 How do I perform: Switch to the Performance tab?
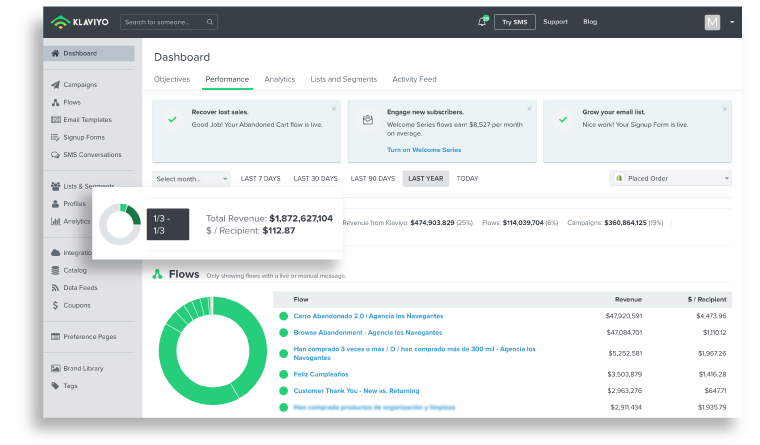click(x=227, y=79)
